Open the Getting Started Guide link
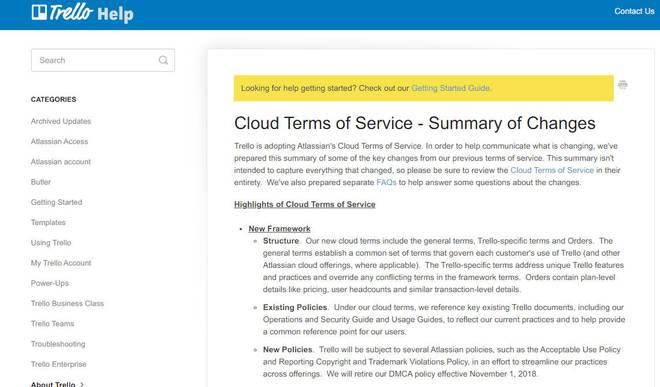Viewport: 660px width, 387px height. pyautogui.click(x=450, y=88)
